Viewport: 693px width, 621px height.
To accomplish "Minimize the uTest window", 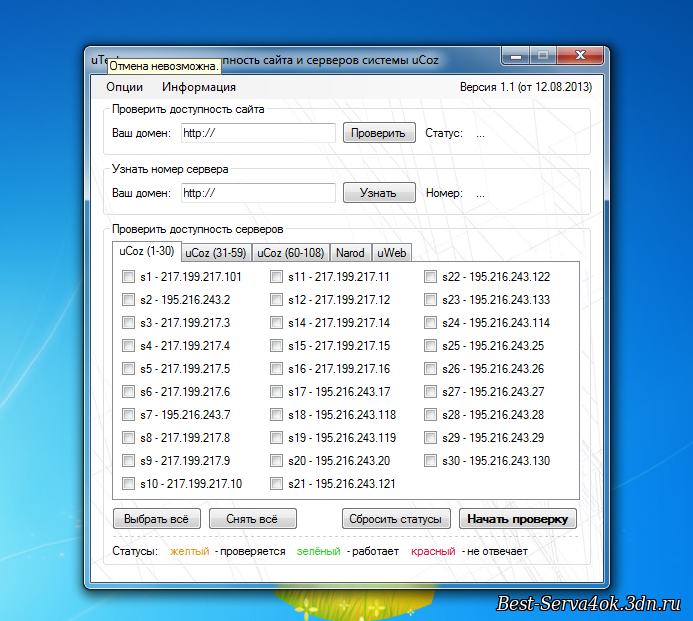I will tap(515, 56).
